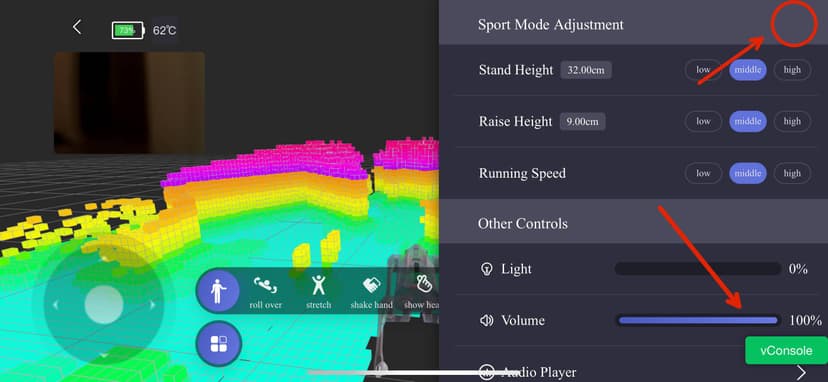Open the vConsole debug button

[786, 350]
